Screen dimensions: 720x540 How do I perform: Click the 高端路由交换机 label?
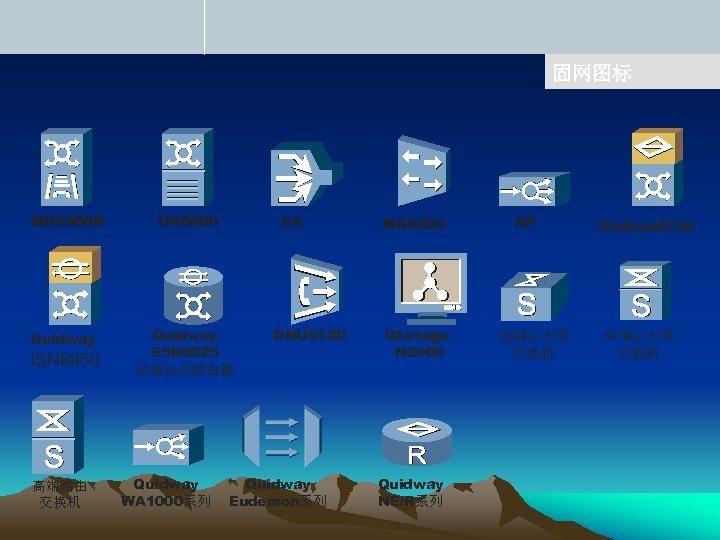(x=59, y=494)
